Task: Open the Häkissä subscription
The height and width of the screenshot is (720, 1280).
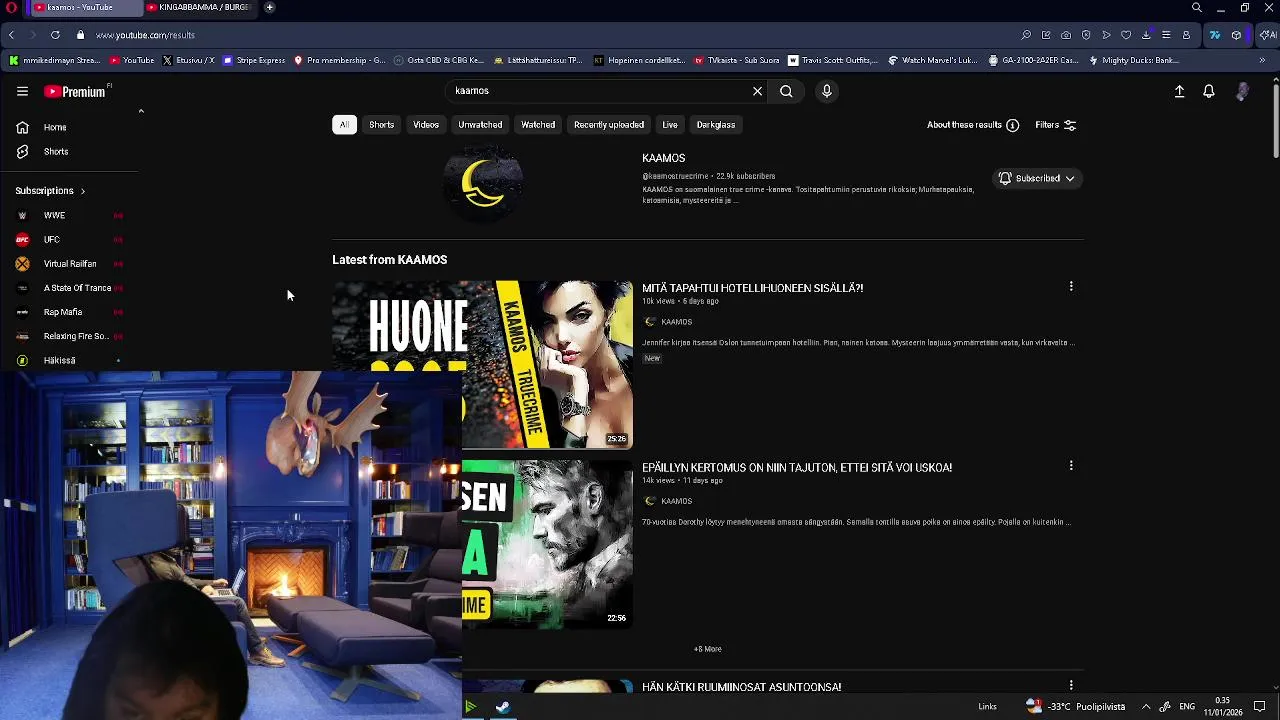Action: click(70, 360)
